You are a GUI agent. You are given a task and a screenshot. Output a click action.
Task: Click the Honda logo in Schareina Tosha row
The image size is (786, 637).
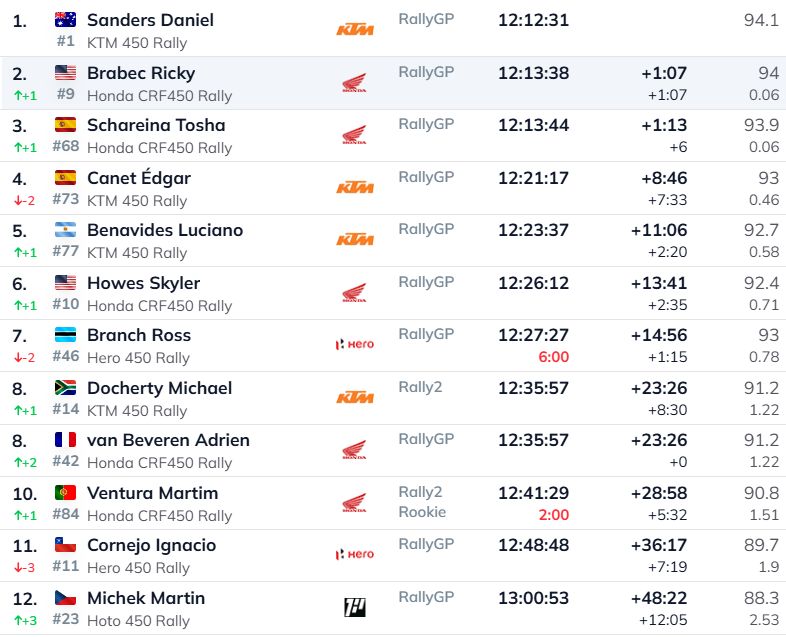(354, 136)
